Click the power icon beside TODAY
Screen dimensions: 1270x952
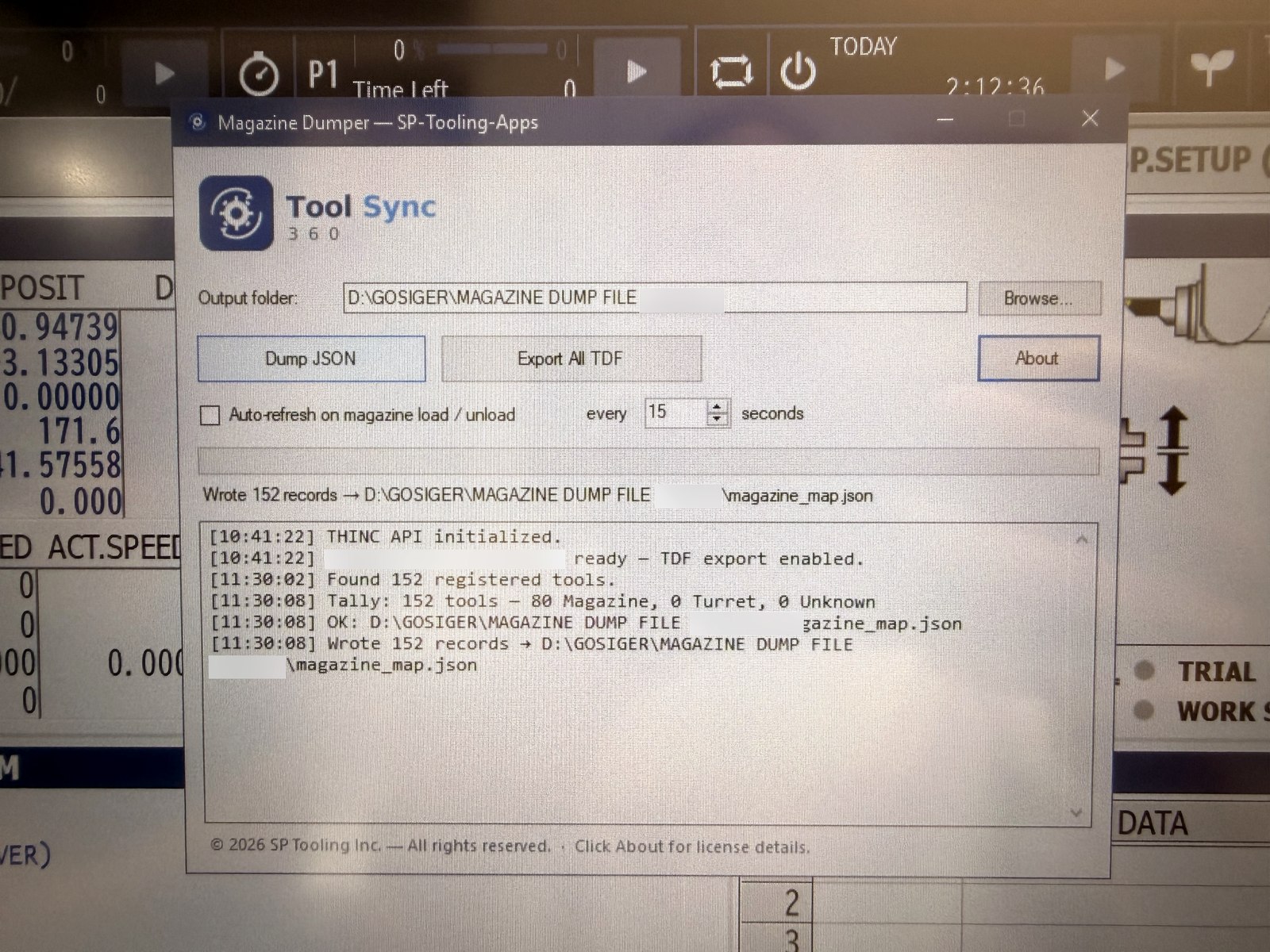(798, 71)
